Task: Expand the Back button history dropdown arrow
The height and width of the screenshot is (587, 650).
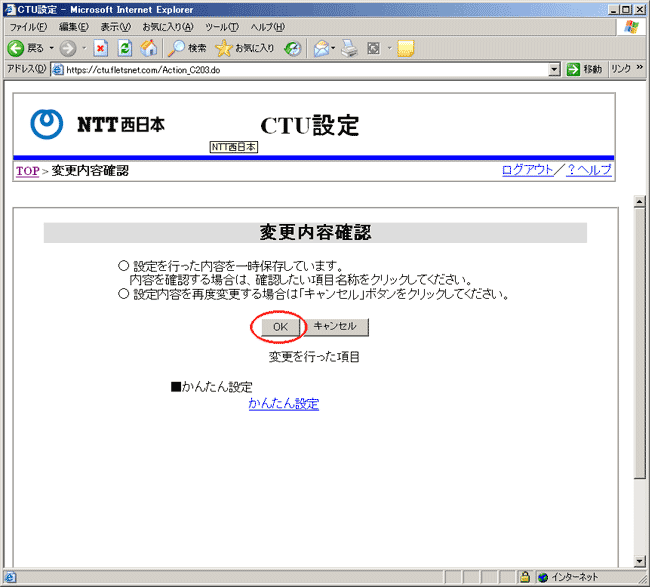Action: tap(52, 49)
